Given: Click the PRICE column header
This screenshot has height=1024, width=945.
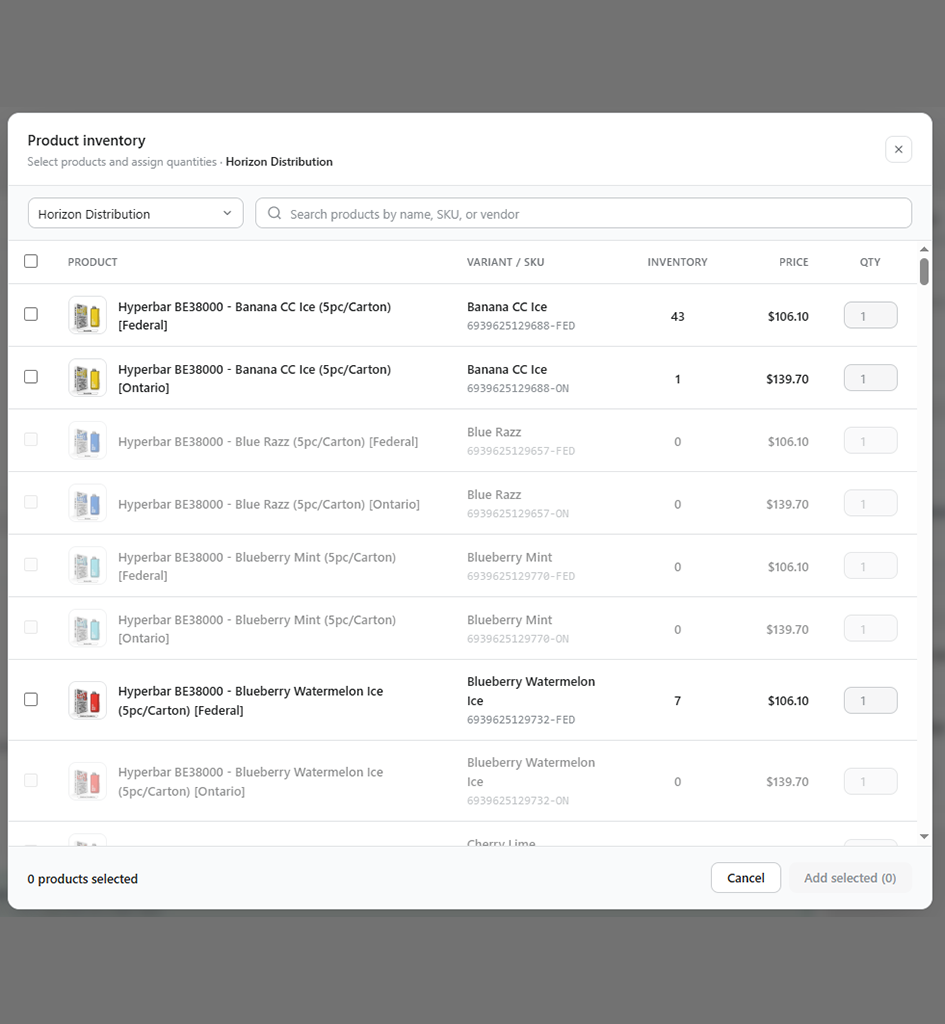Looking at the screenshot, I should (793, 262).
